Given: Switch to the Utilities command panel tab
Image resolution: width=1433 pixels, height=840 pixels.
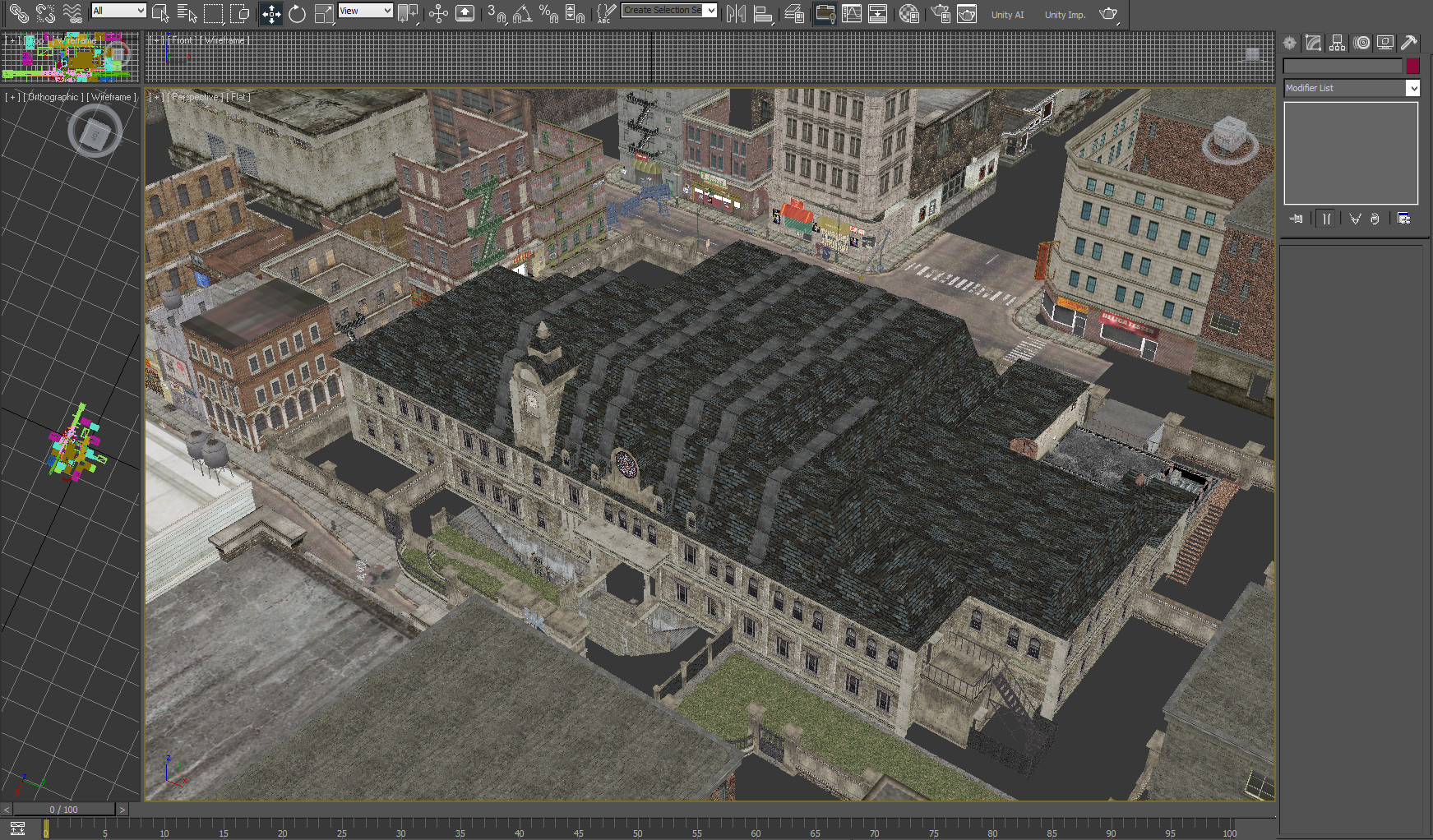Looking at the screenshot, I should click(1409, 43).
